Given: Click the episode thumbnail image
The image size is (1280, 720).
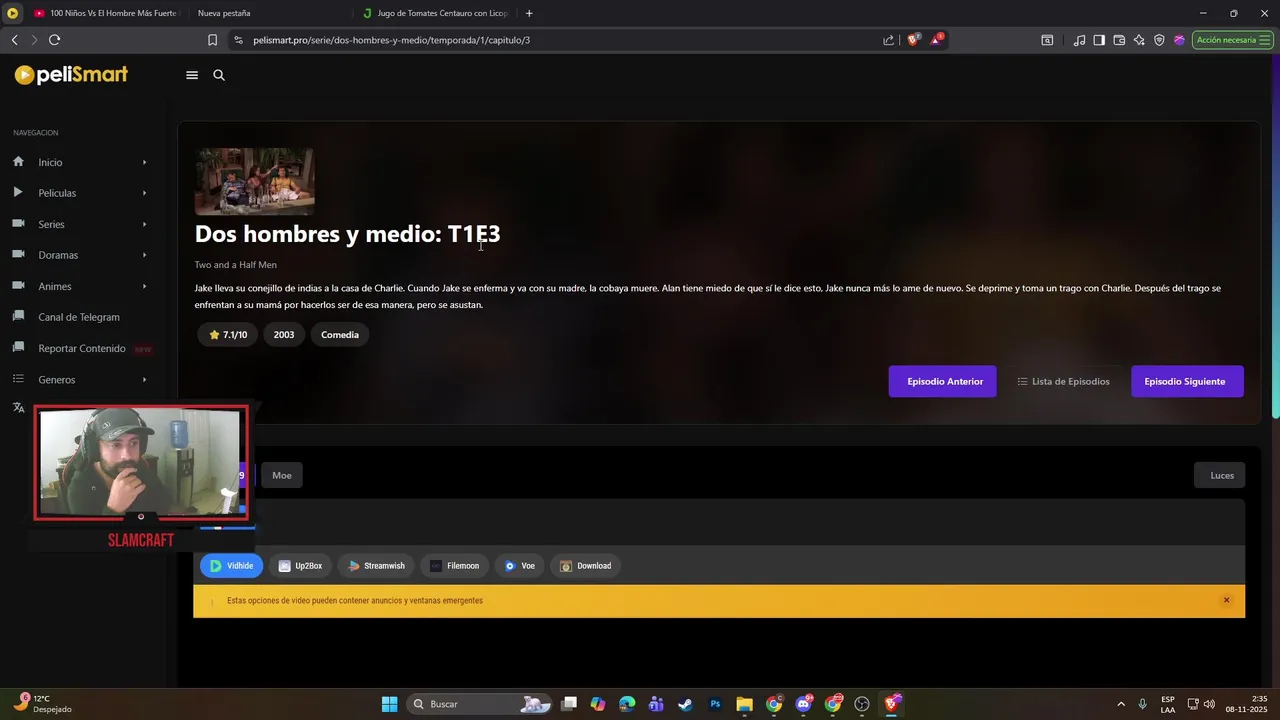Looking at the screenshot, I should [x=254, y=182].
